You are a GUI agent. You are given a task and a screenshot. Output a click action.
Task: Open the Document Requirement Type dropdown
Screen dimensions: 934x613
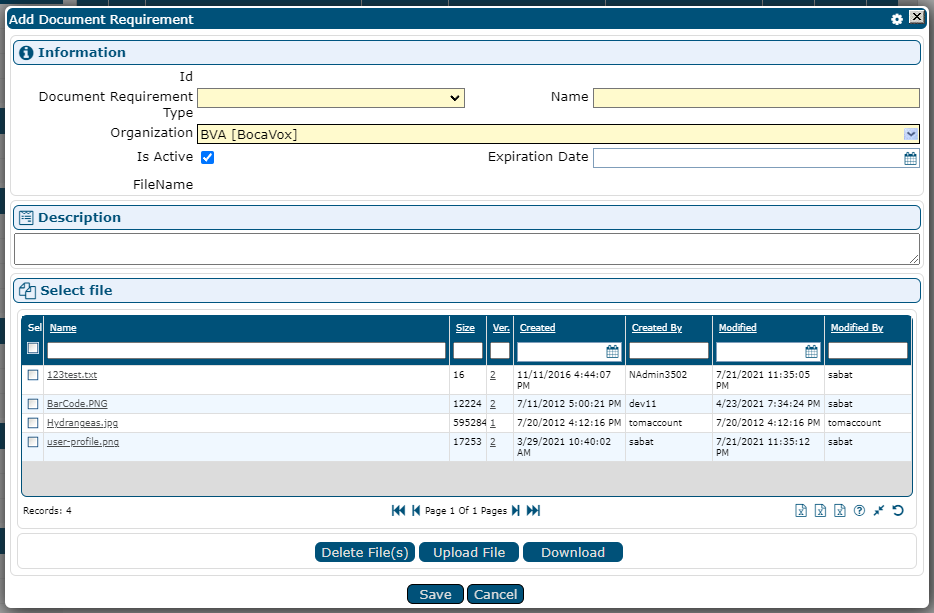point(331,98)
